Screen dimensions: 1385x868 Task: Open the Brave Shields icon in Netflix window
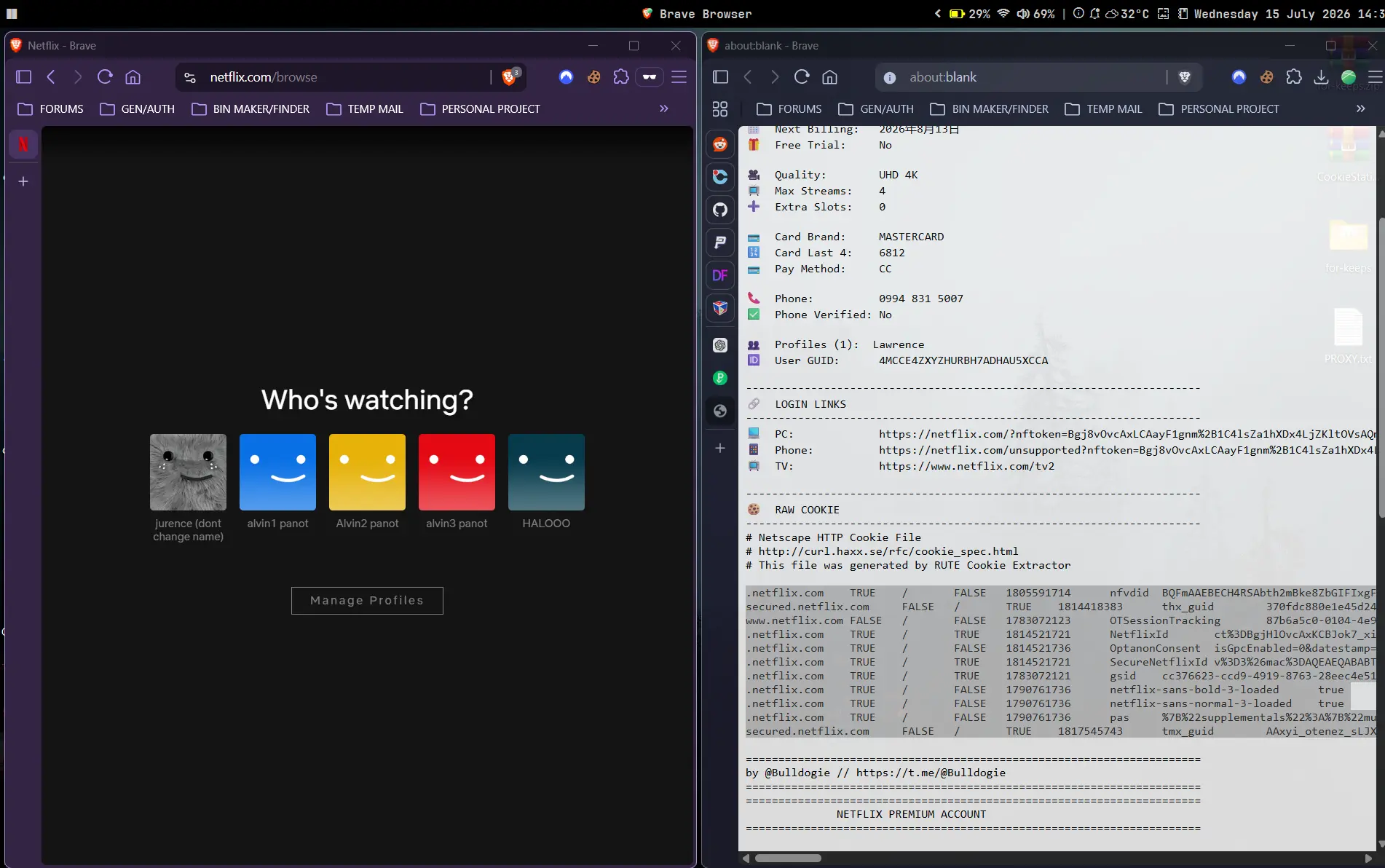(x=510, y=76)
